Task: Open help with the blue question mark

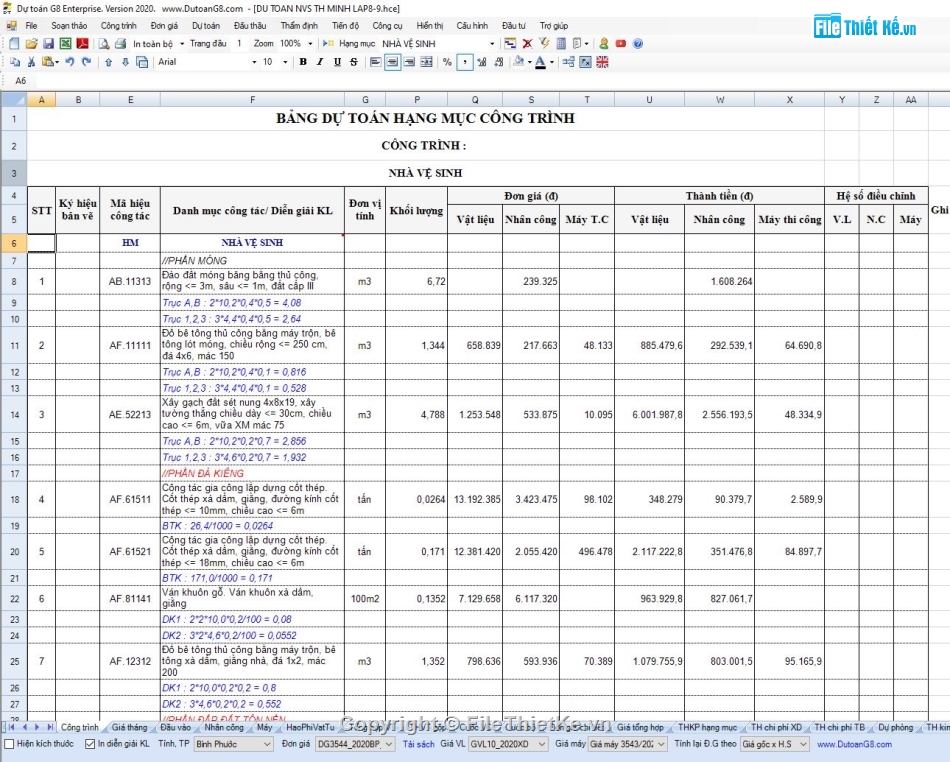Action: [637, 44]
